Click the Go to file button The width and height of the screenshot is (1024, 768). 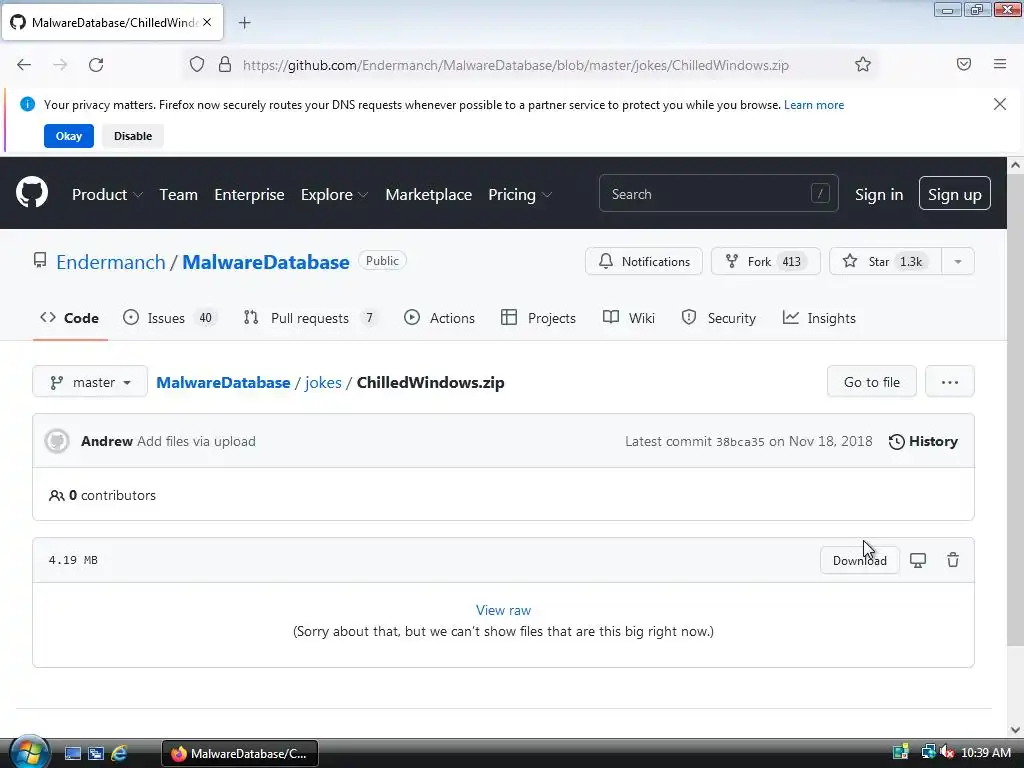pos(872,382)
